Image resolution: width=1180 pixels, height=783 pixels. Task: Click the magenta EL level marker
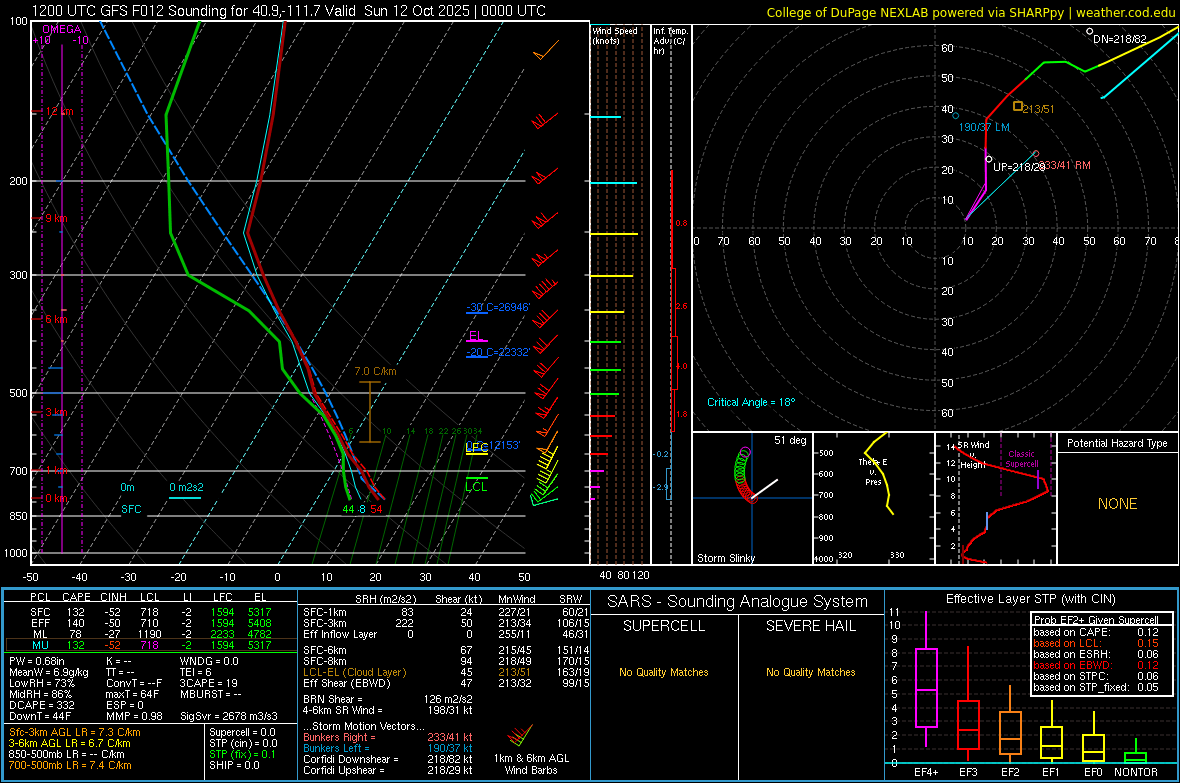476,337
